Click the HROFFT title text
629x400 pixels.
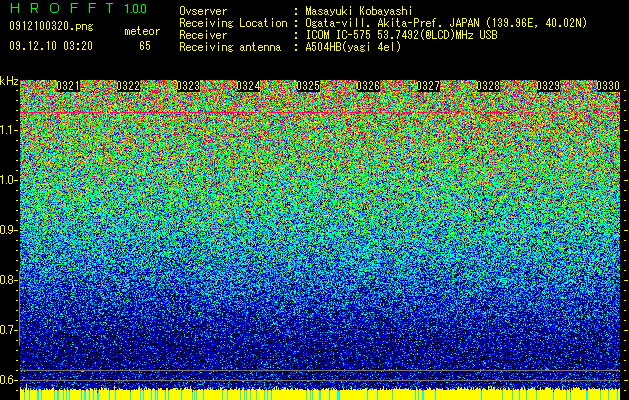[62, 8]
